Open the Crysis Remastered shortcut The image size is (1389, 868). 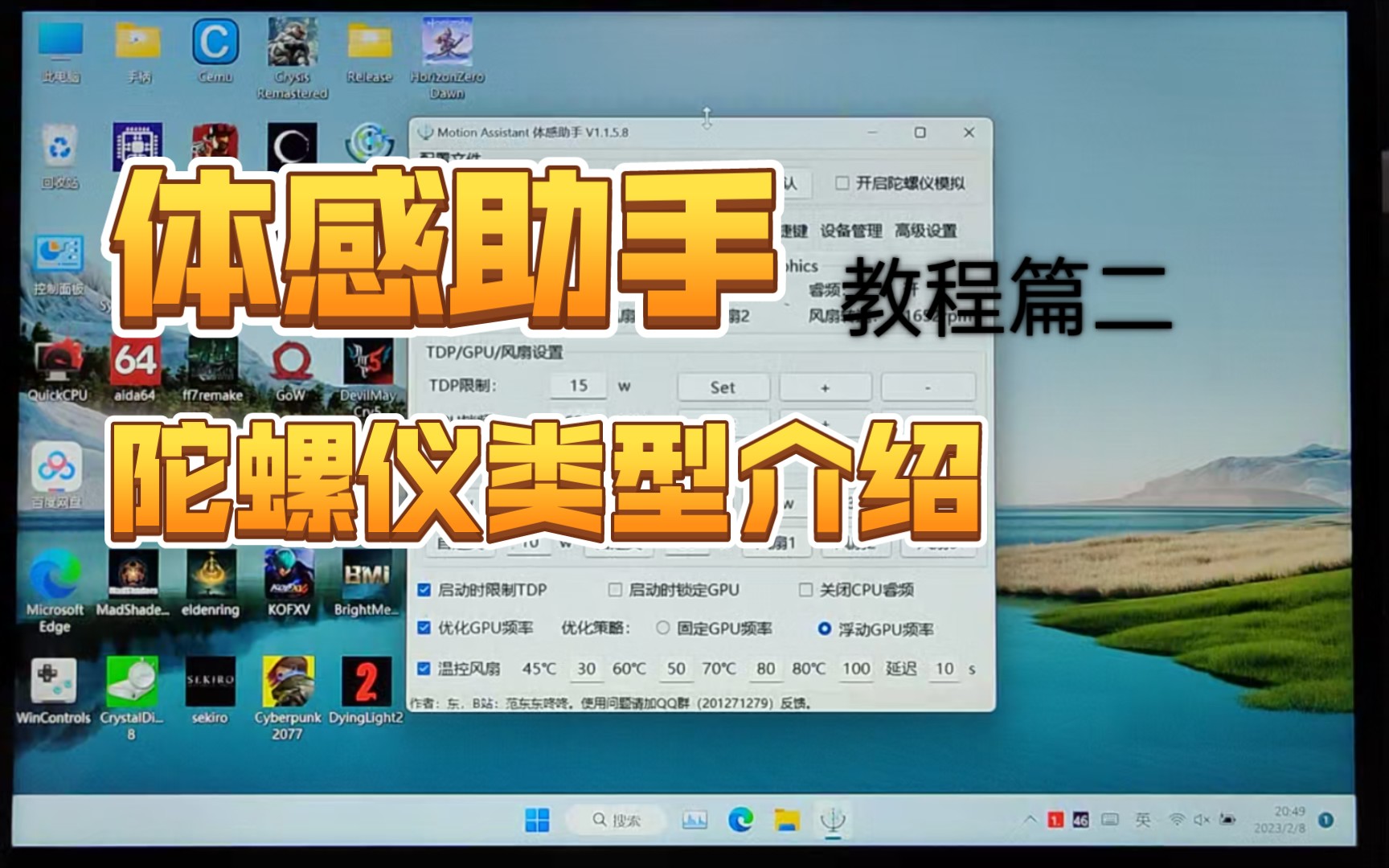coord(292,58)
